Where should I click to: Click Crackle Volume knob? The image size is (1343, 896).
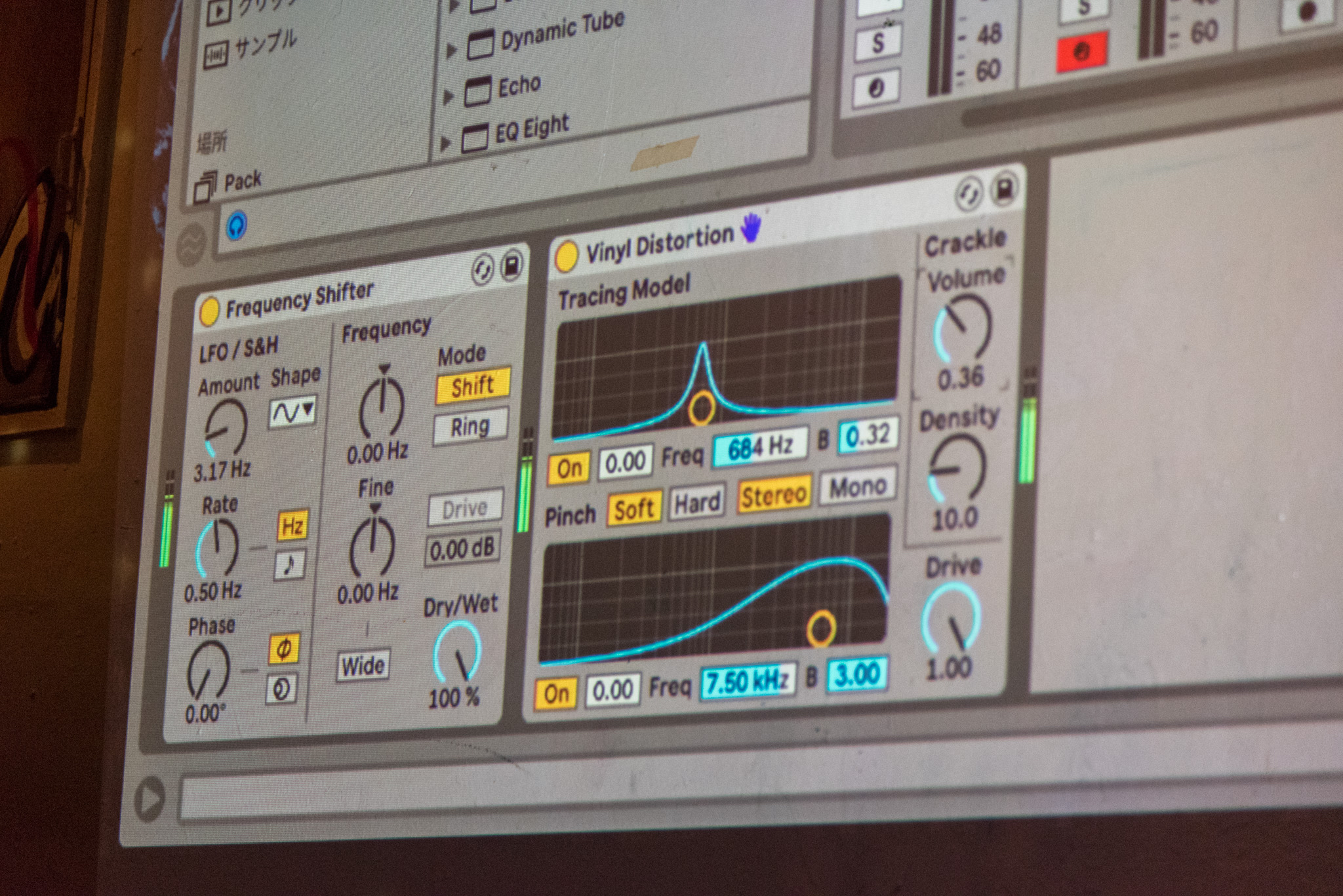[x=963, y=328]
